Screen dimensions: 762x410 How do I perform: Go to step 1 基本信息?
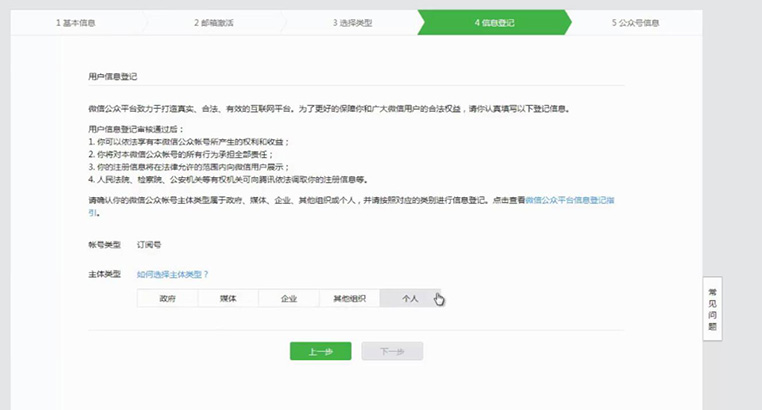76,22
